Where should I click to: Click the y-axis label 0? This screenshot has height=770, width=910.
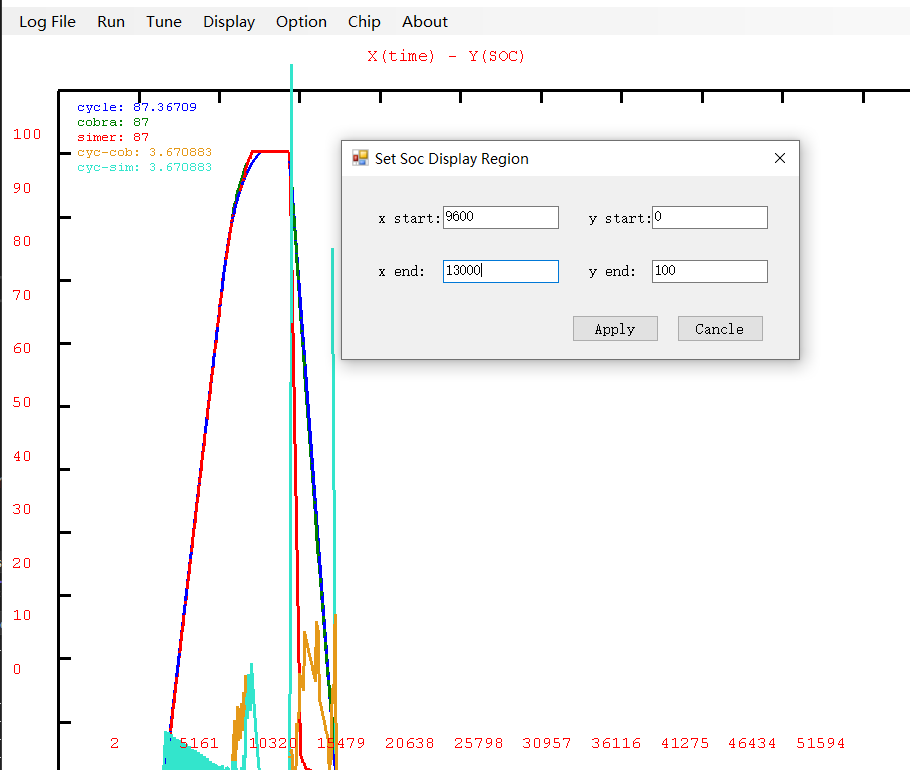tap(17, 669)
